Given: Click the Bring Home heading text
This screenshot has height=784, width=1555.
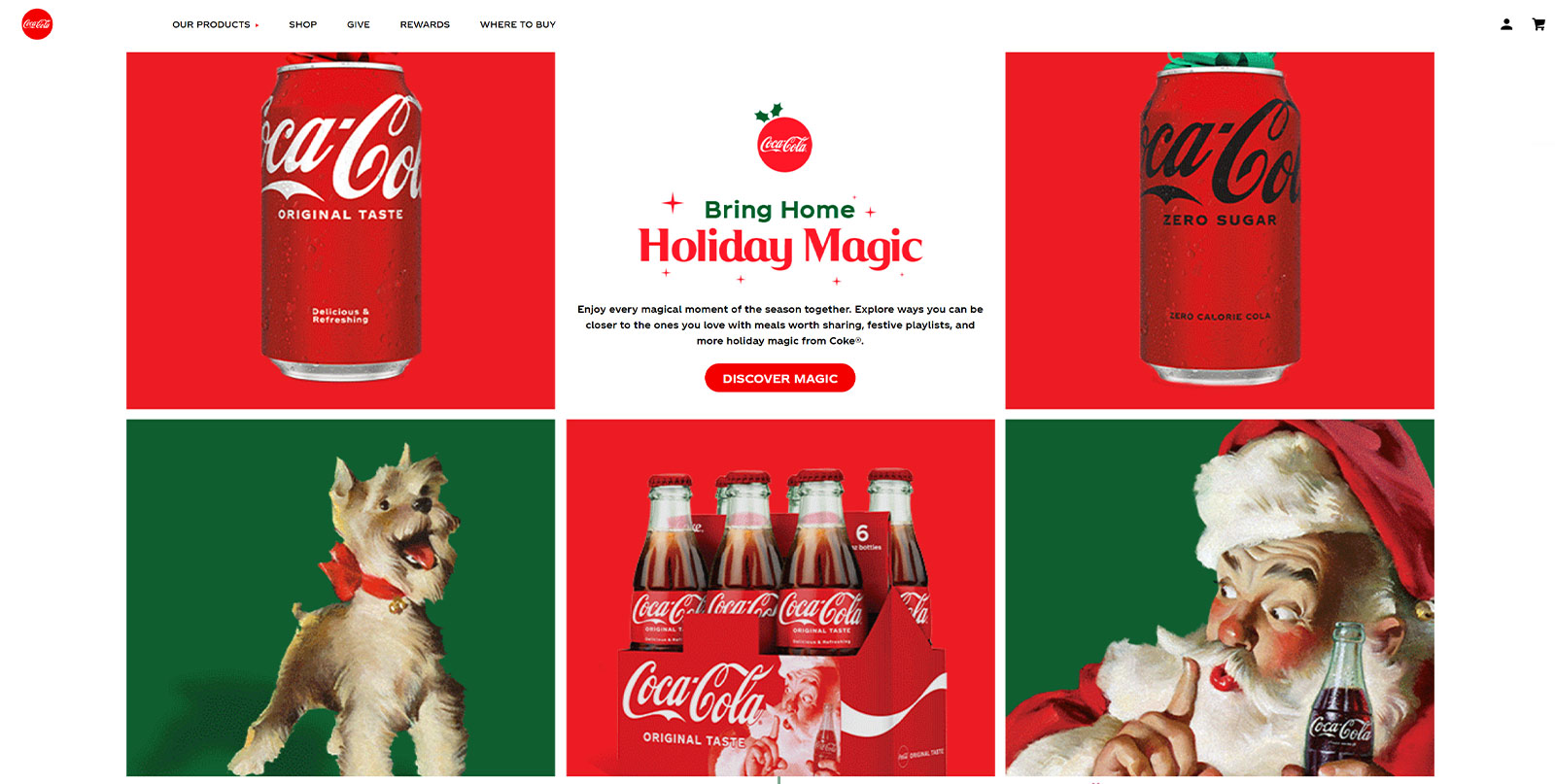Looking at the screenshot, I should click(779, 210).
